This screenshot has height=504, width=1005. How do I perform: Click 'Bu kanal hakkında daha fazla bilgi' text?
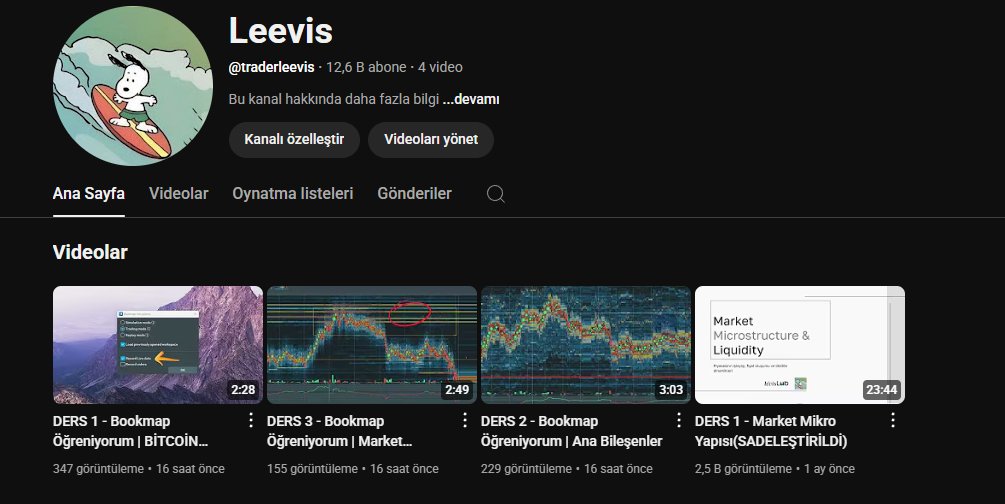pos(334,99)
